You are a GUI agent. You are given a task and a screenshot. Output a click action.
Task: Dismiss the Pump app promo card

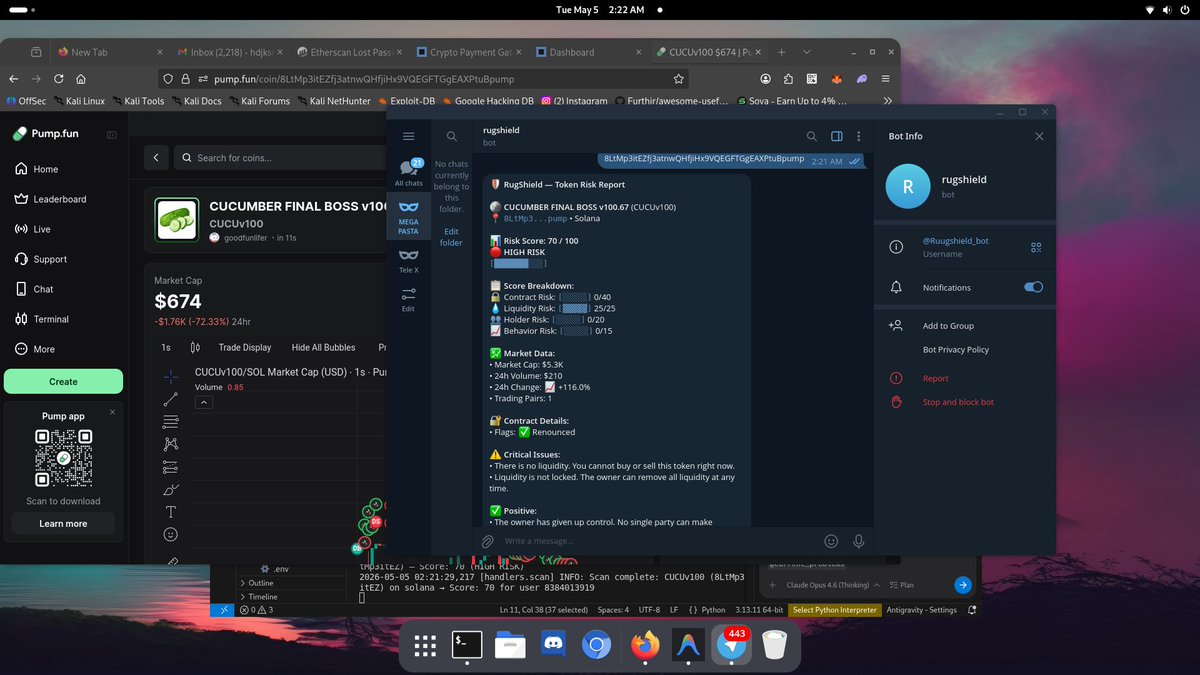(x=112, y=412)
